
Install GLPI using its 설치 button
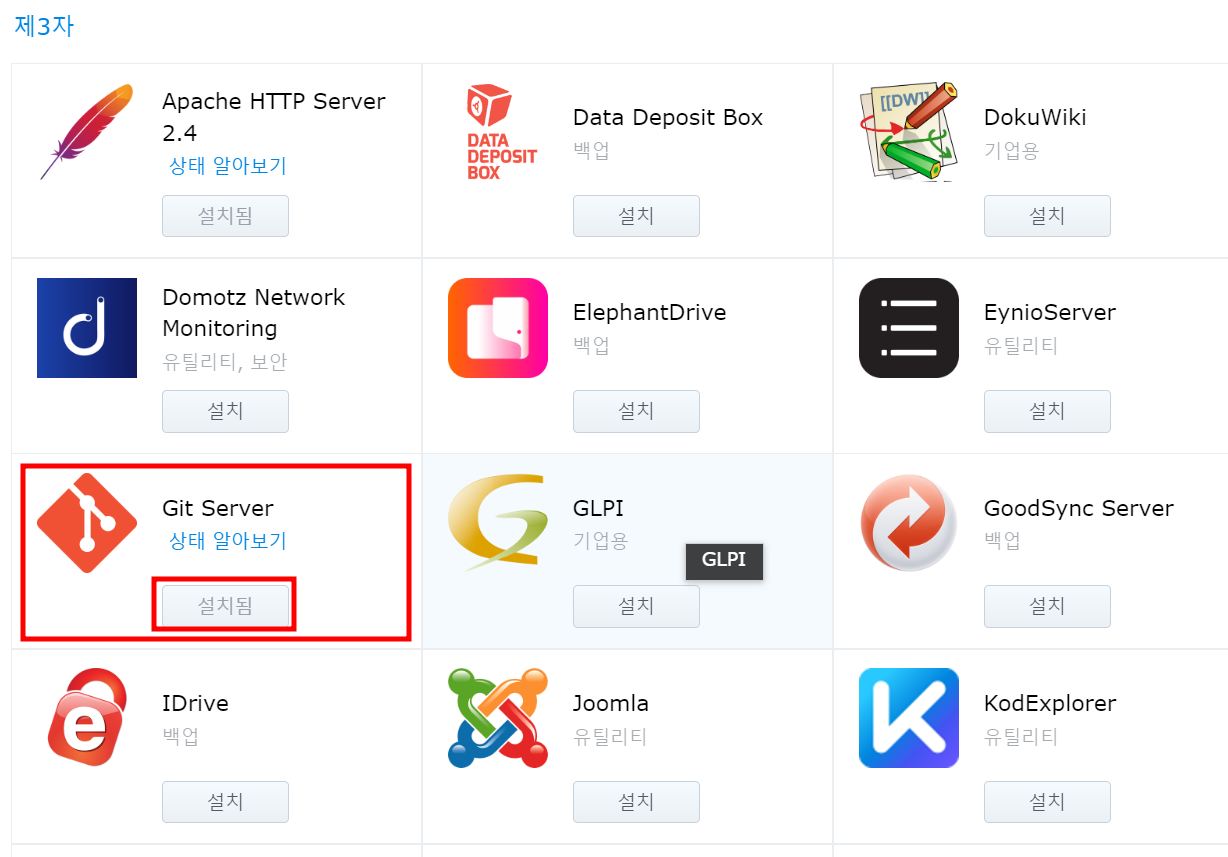tap(636, 606)
